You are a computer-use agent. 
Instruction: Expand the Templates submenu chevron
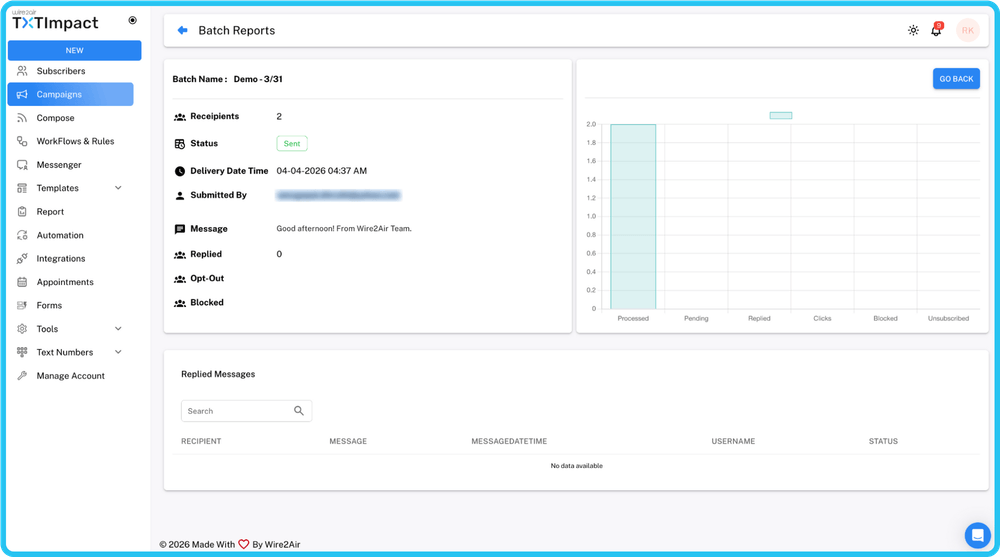tap(118, 188)
